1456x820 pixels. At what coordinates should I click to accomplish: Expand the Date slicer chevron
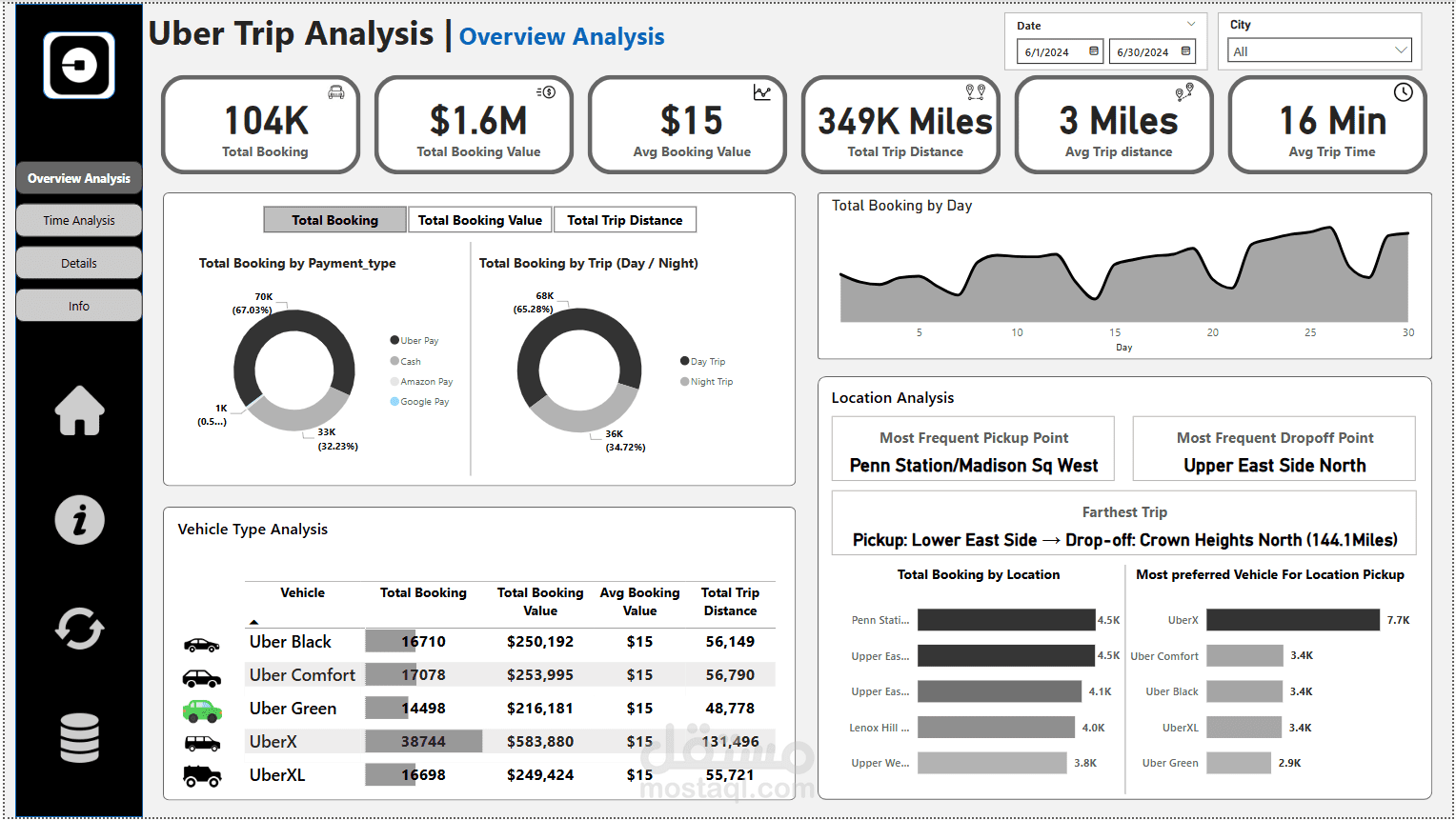[1189, 24]
